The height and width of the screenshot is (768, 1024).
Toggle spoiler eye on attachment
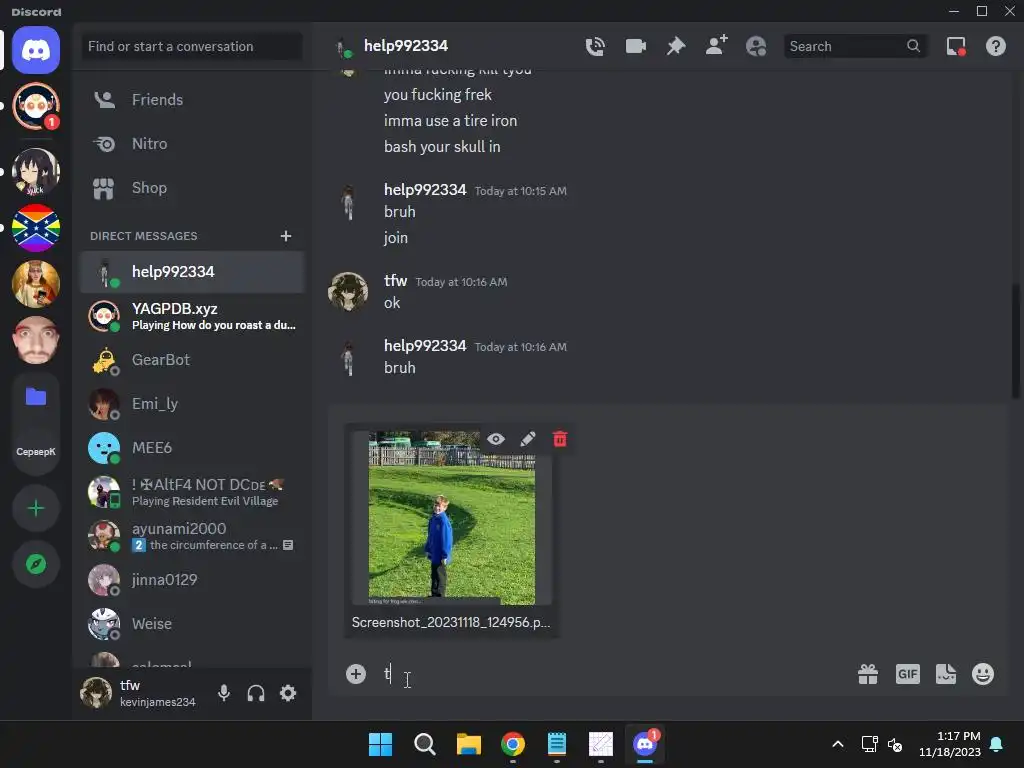coord(496,439)
